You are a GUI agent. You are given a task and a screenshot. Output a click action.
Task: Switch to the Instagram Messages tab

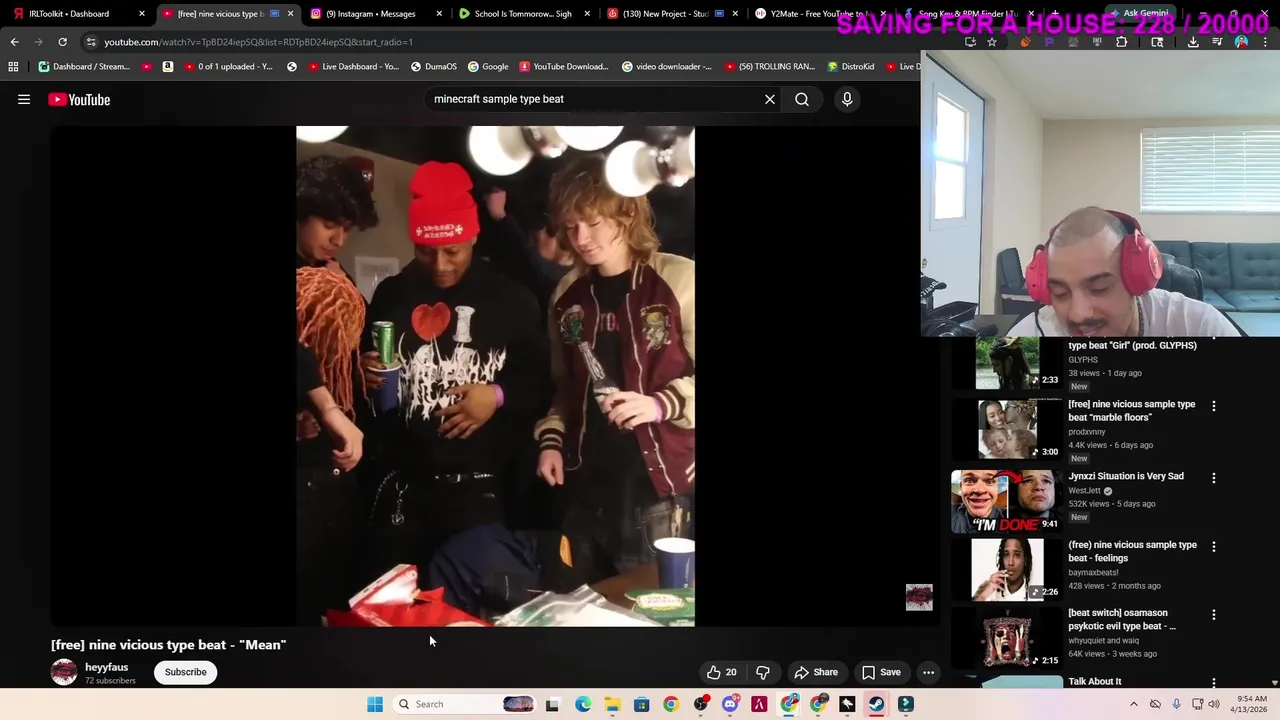(375, 14)
